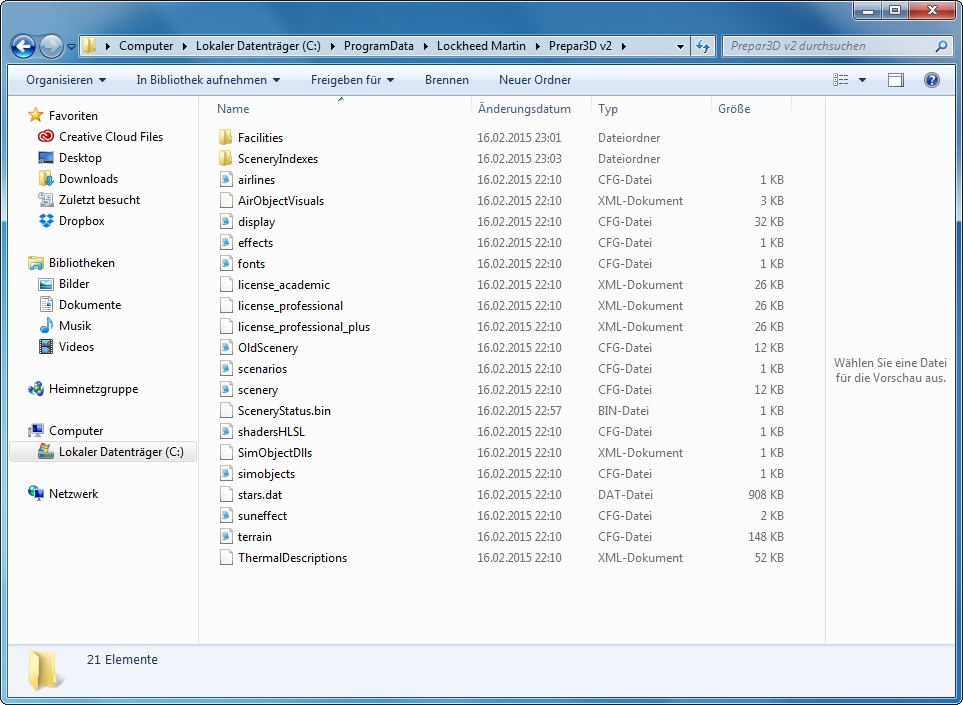963x705 pixels.
Task: Click the Back navigation arrow button
Action: click(23, 46)
